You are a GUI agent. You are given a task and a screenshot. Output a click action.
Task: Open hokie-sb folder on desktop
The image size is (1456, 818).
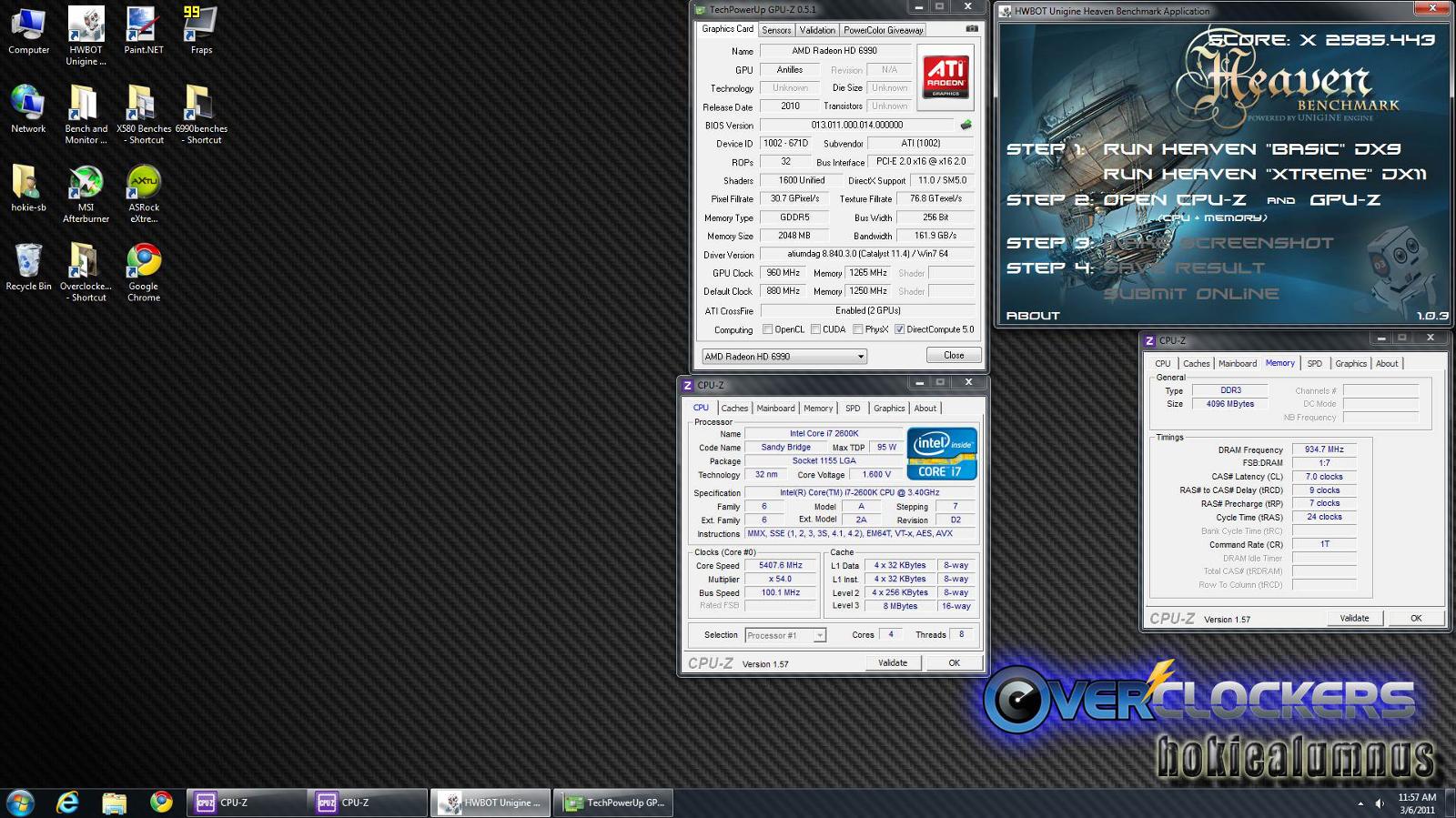pos(28,188)
